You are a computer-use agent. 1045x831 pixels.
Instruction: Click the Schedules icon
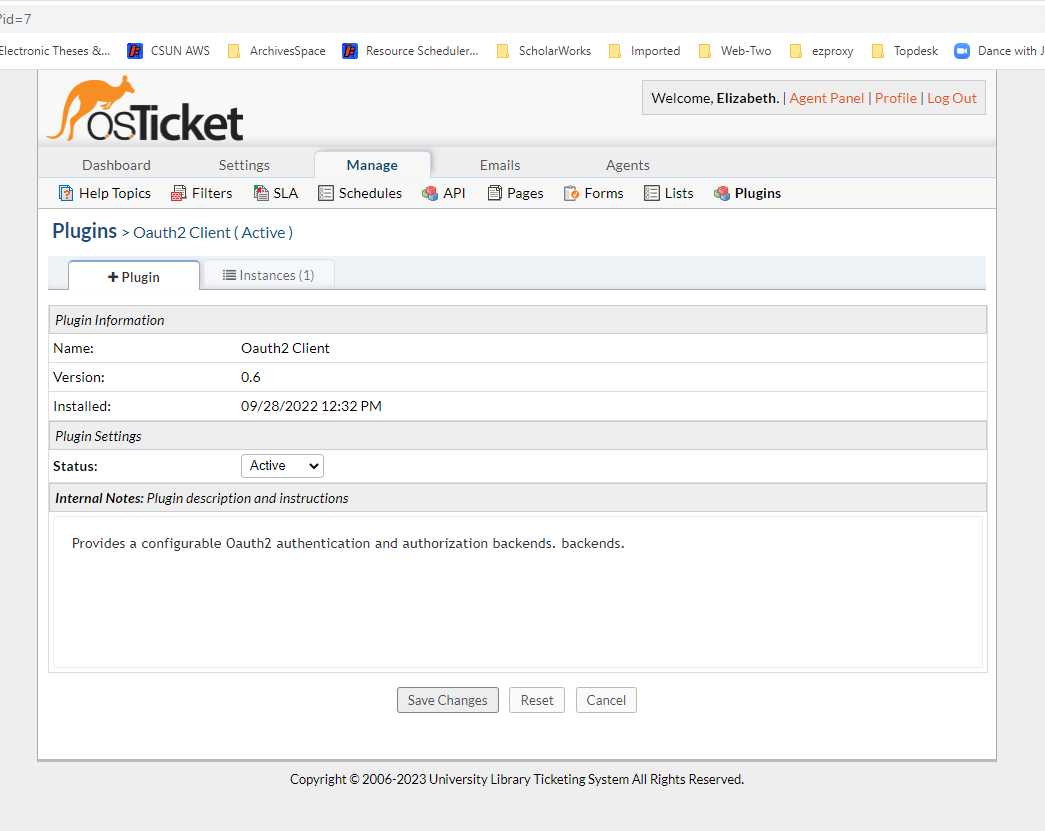click(326, 193)
